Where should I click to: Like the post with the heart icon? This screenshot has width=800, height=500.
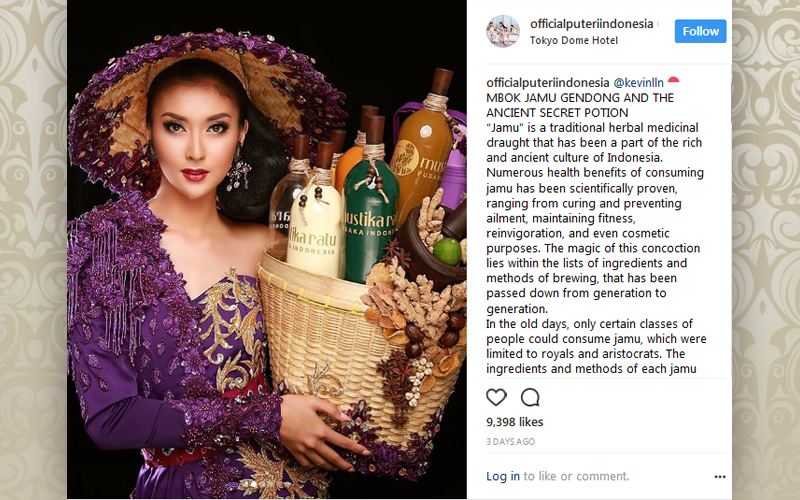pos(496,397)
